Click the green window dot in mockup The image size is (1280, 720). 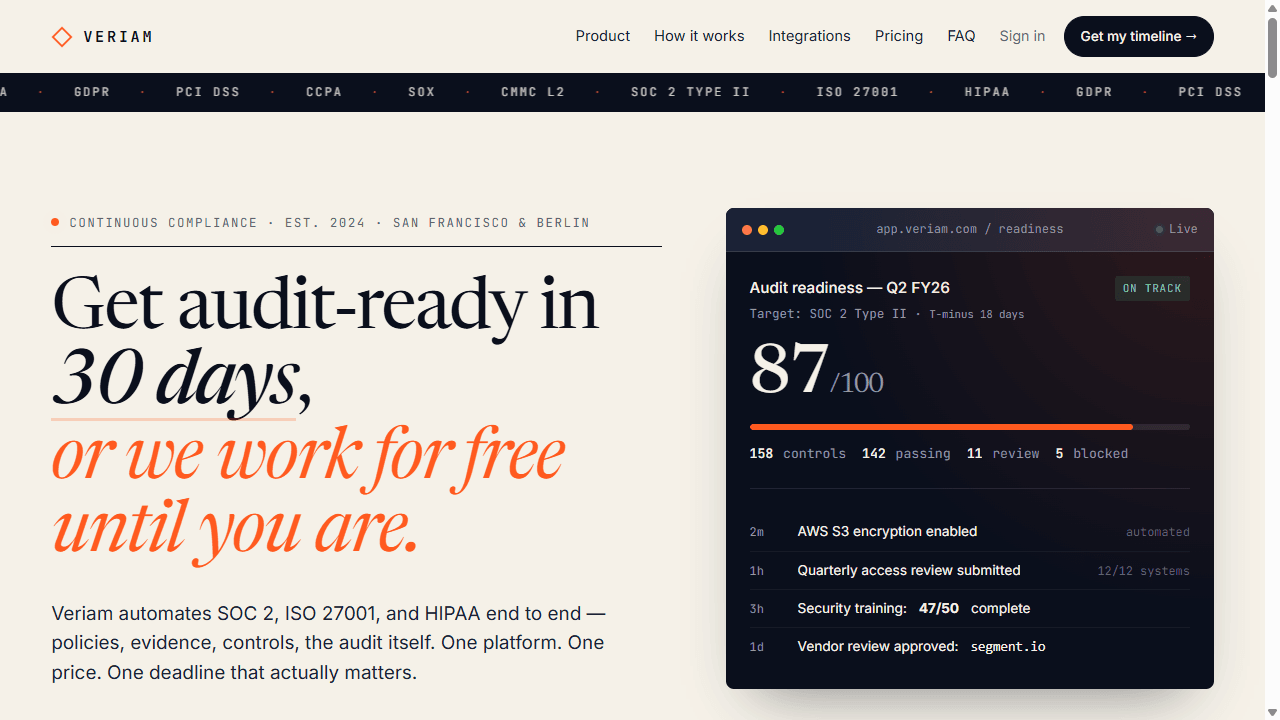pyautogui.click(x=779, y=230)
